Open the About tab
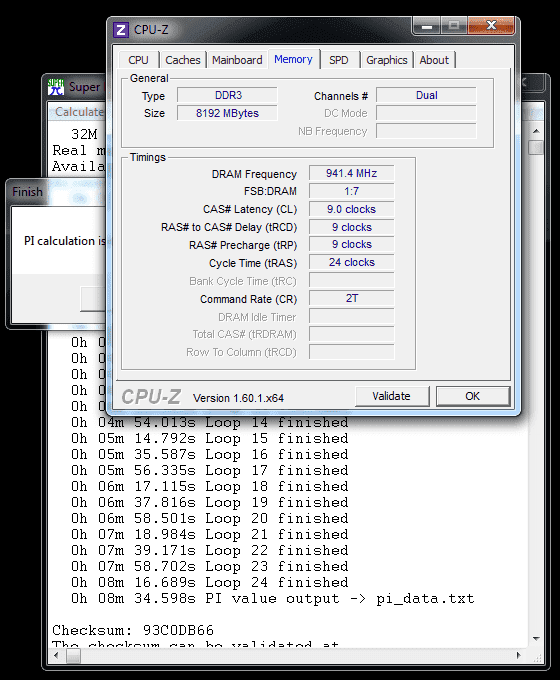560x680 pixels. [x=434, y=60]
